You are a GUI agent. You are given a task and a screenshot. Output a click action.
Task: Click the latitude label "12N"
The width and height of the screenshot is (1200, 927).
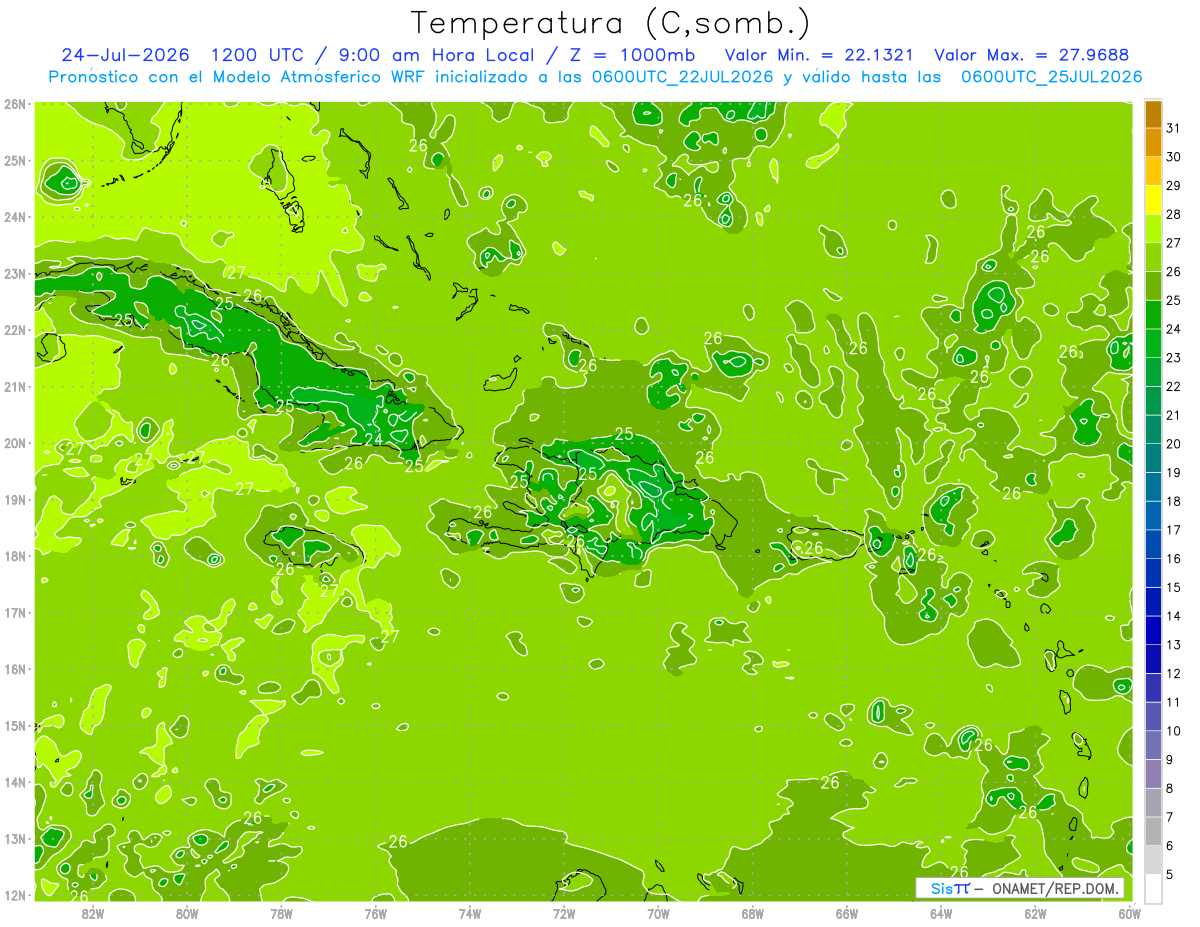pos(14,895)
